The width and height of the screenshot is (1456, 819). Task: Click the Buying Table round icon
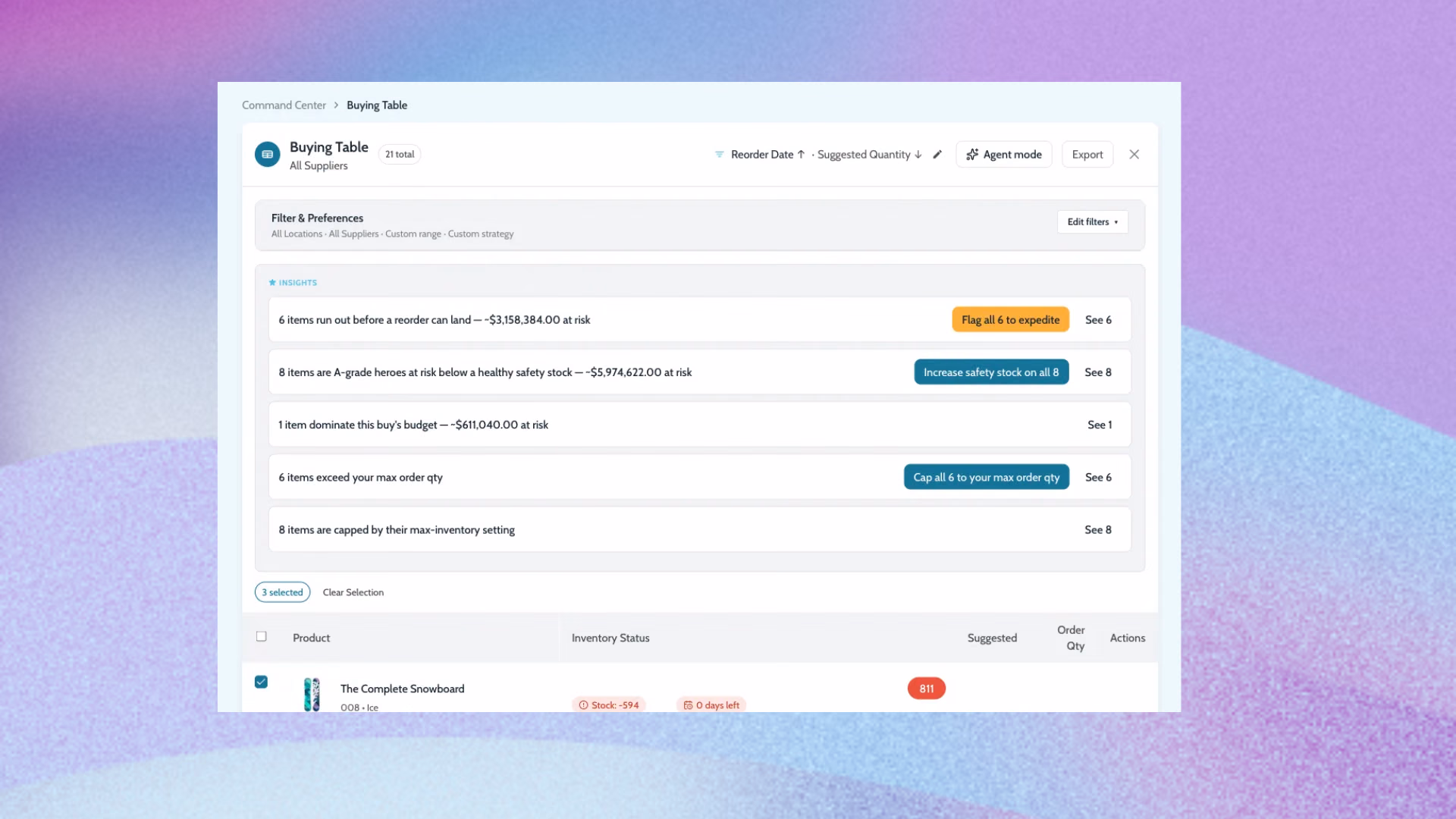tap(267, 155)
